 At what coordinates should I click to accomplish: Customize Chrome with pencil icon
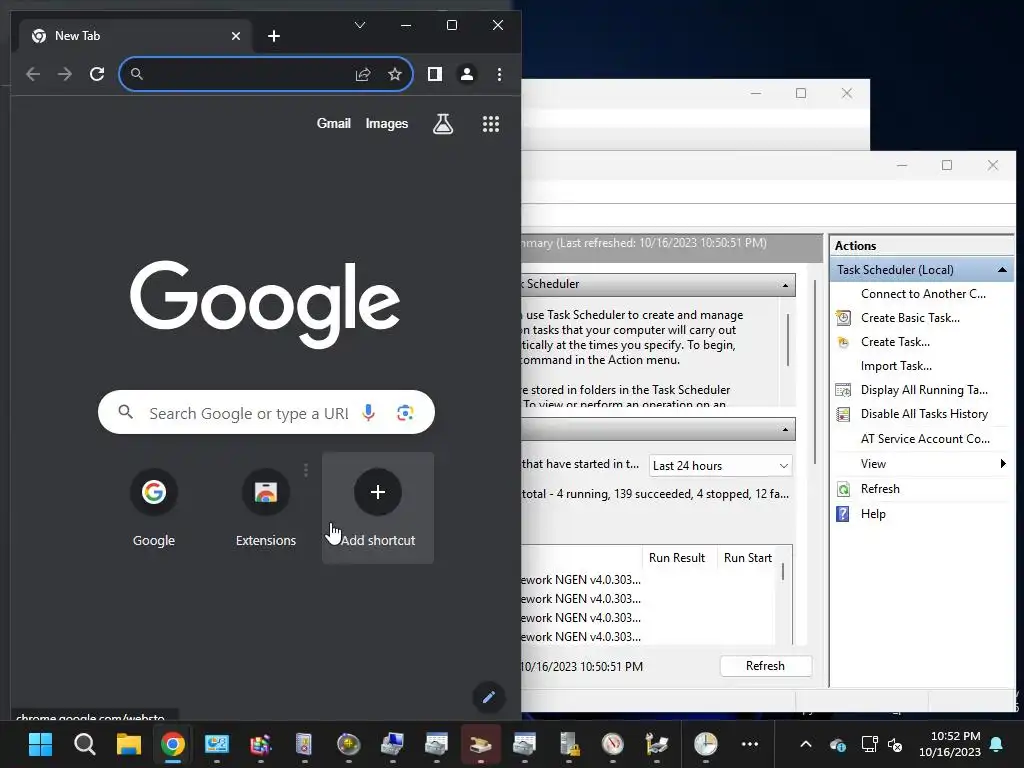(x=488, y=697)
